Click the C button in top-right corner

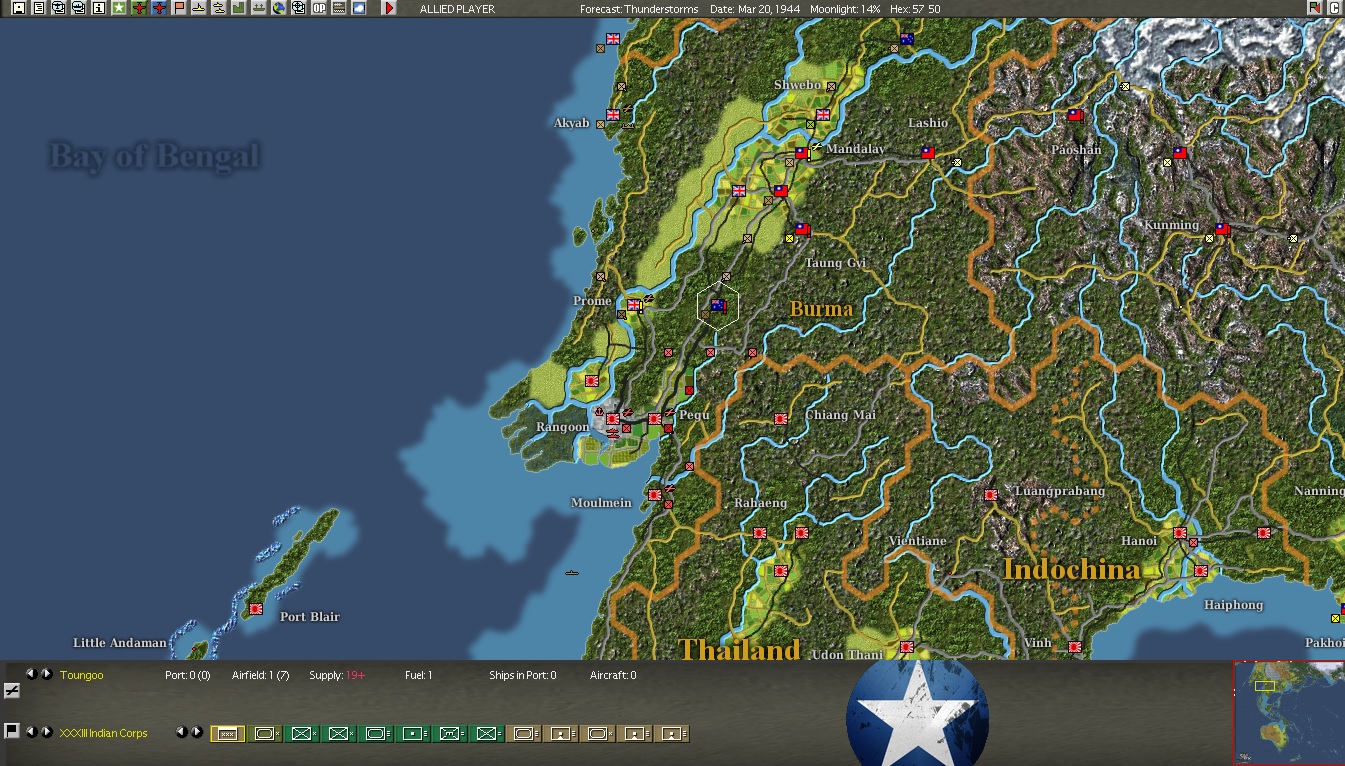(1334, 8)
